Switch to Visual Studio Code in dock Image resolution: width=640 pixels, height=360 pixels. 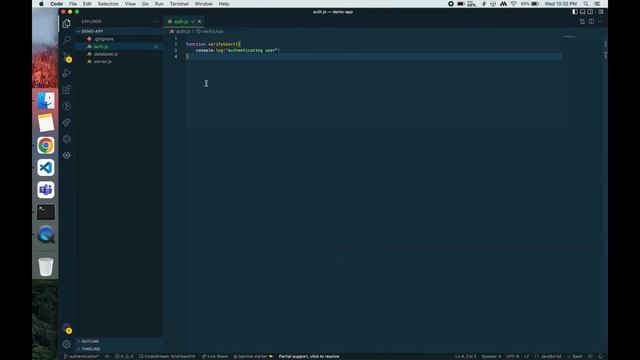pyautogui.click(x=46, y=167)
